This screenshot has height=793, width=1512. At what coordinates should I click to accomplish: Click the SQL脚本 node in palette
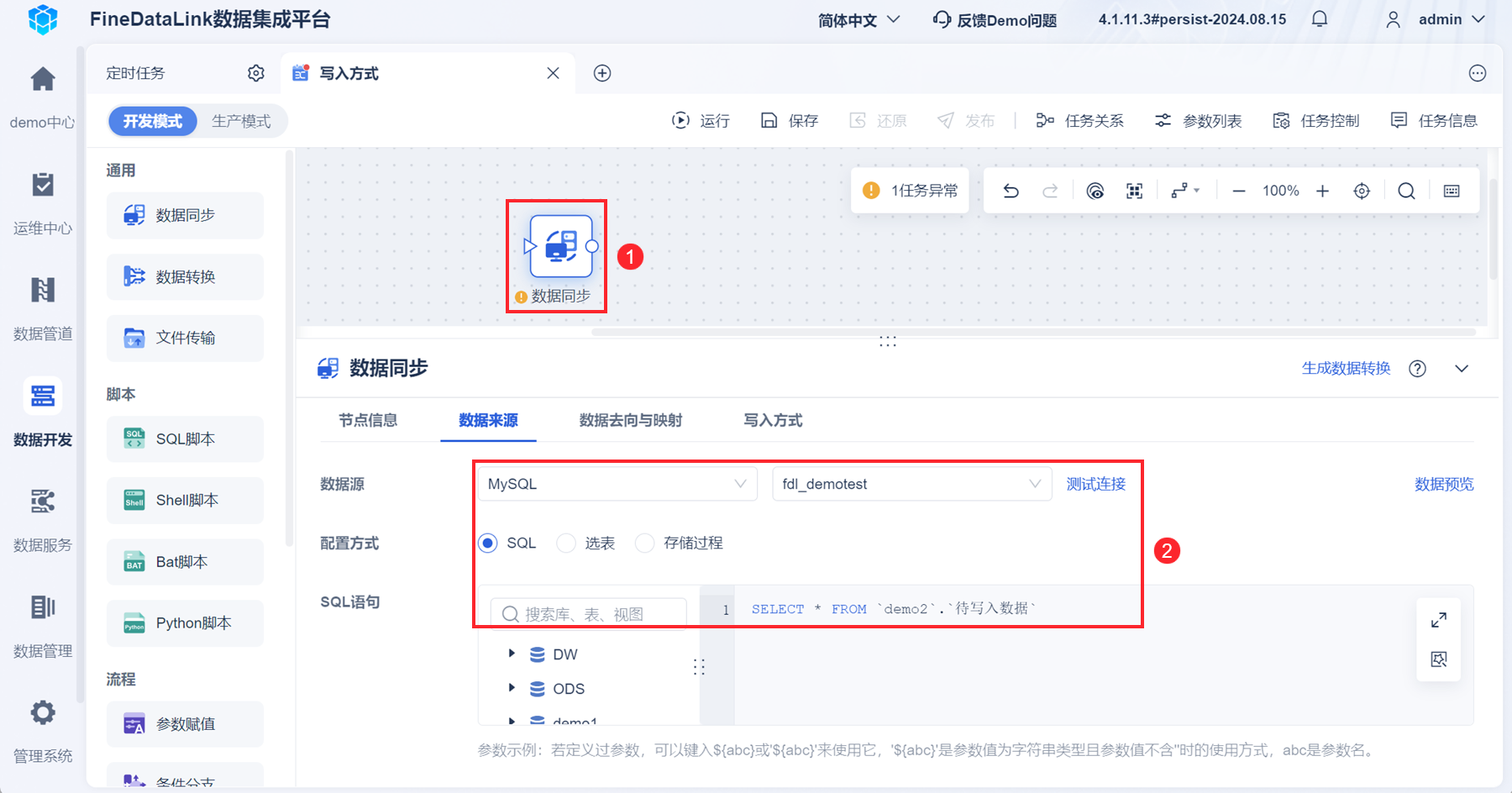pos(185,439)
